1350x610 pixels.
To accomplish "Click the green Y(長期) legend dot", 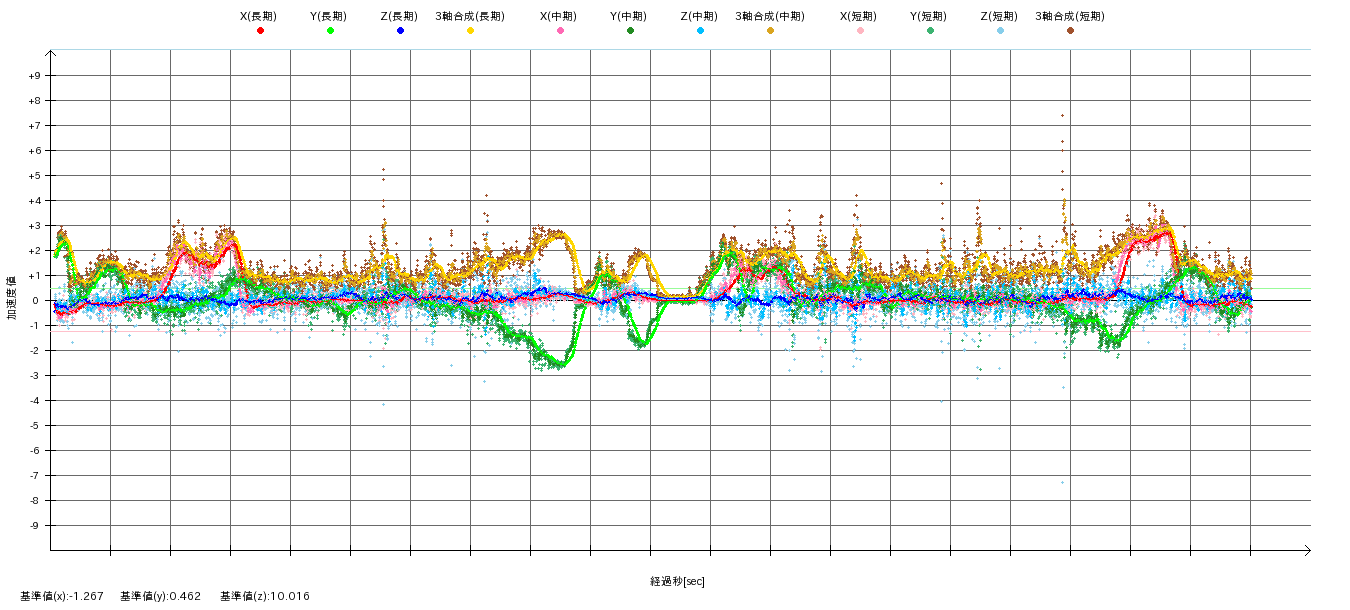I will (x=330, y=31).
